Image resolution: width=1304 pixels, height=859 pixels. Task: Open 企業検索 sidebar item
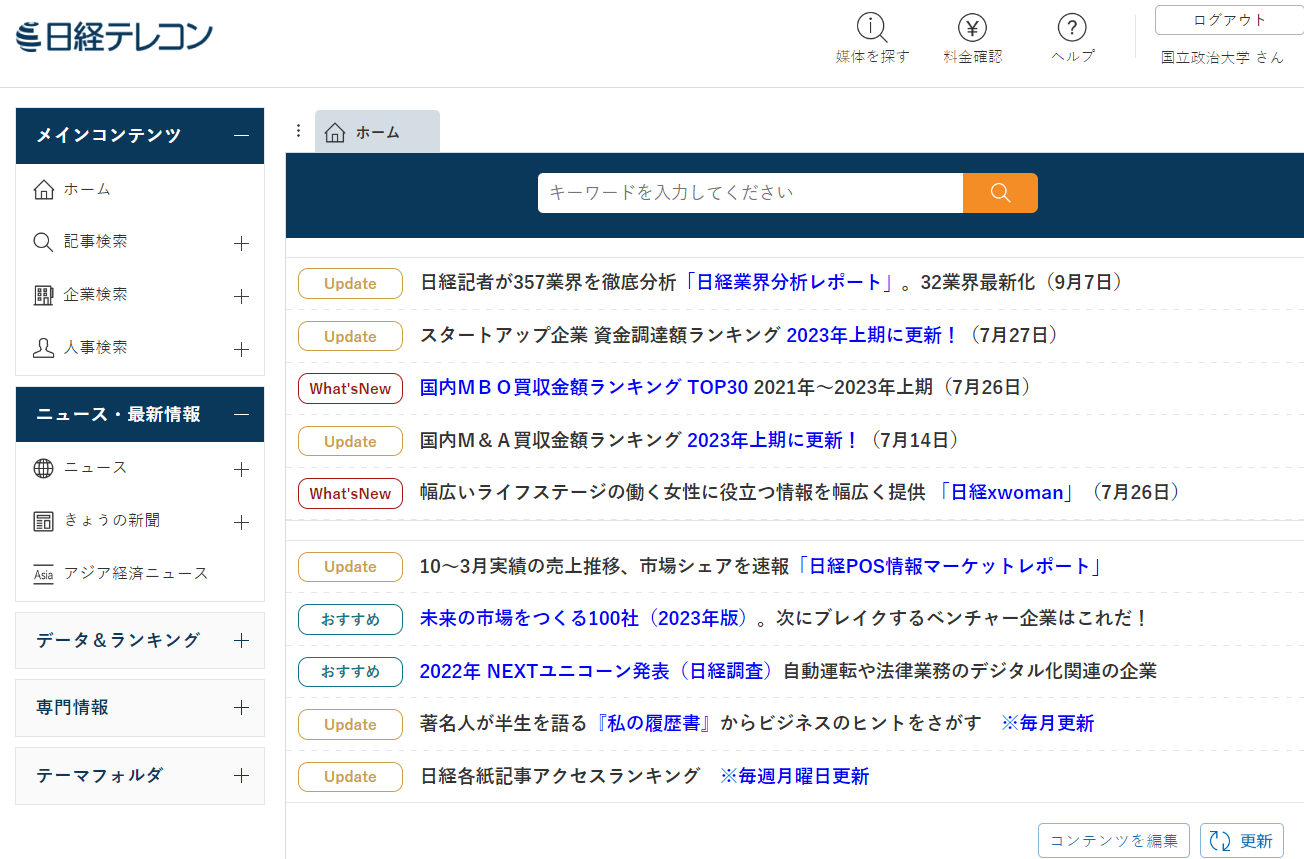tap(96, 294)
